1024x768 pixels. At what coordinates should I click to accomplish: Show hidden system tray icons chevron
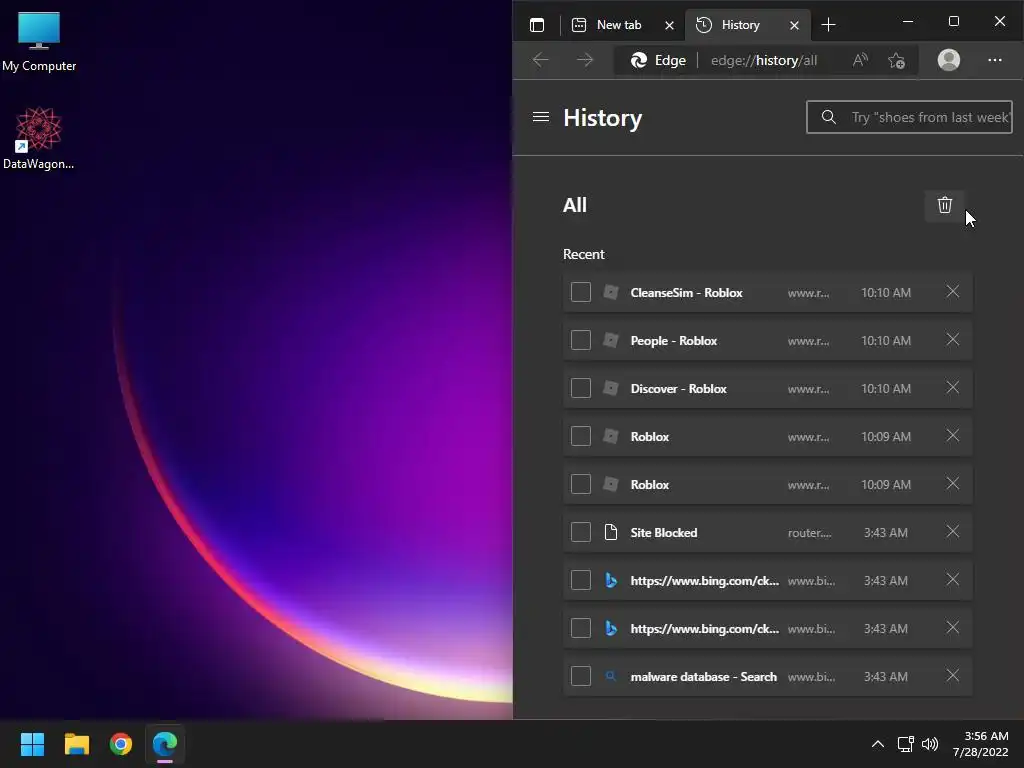[x=878, y=744]
